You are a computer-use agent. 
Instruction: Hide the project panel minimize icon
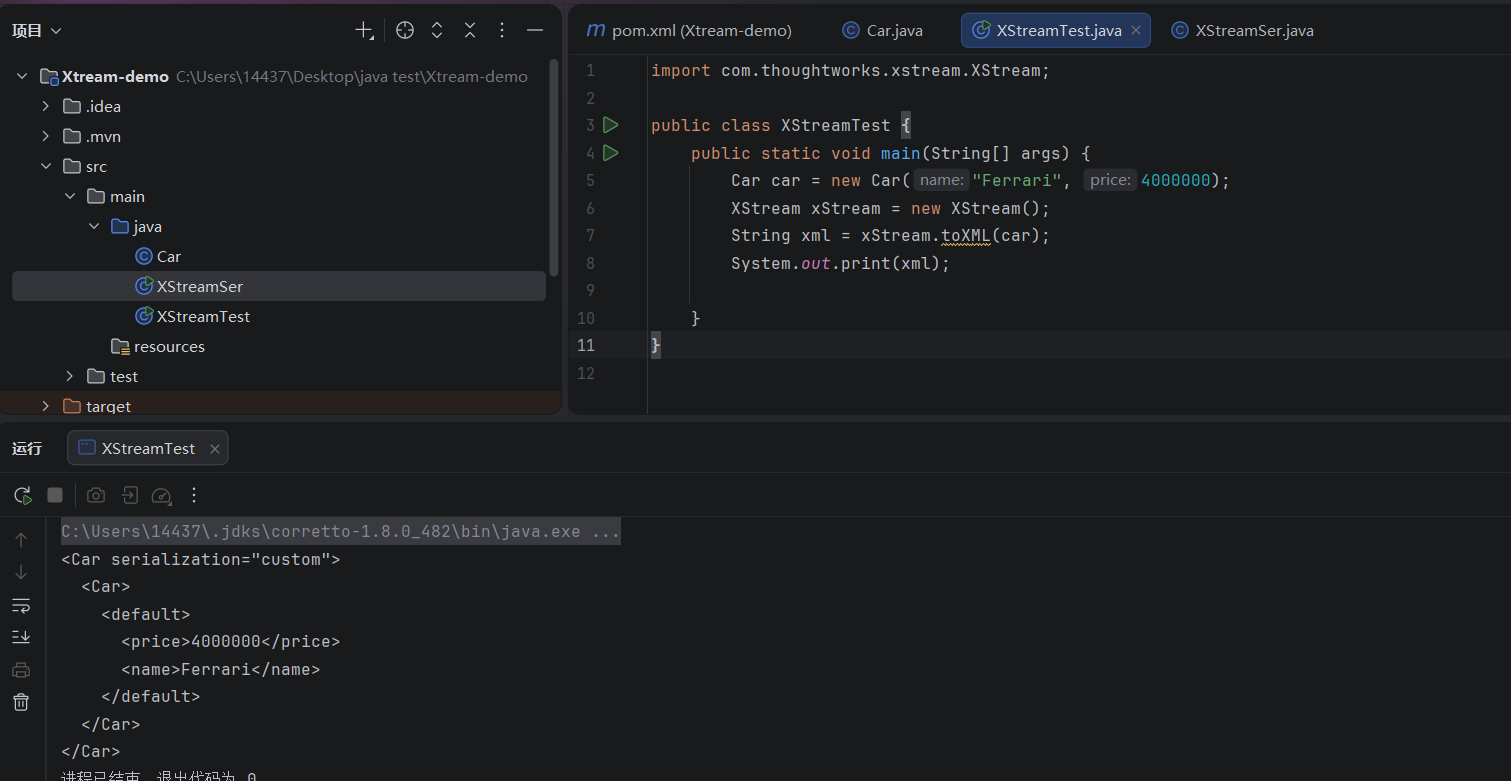point(535,30)
